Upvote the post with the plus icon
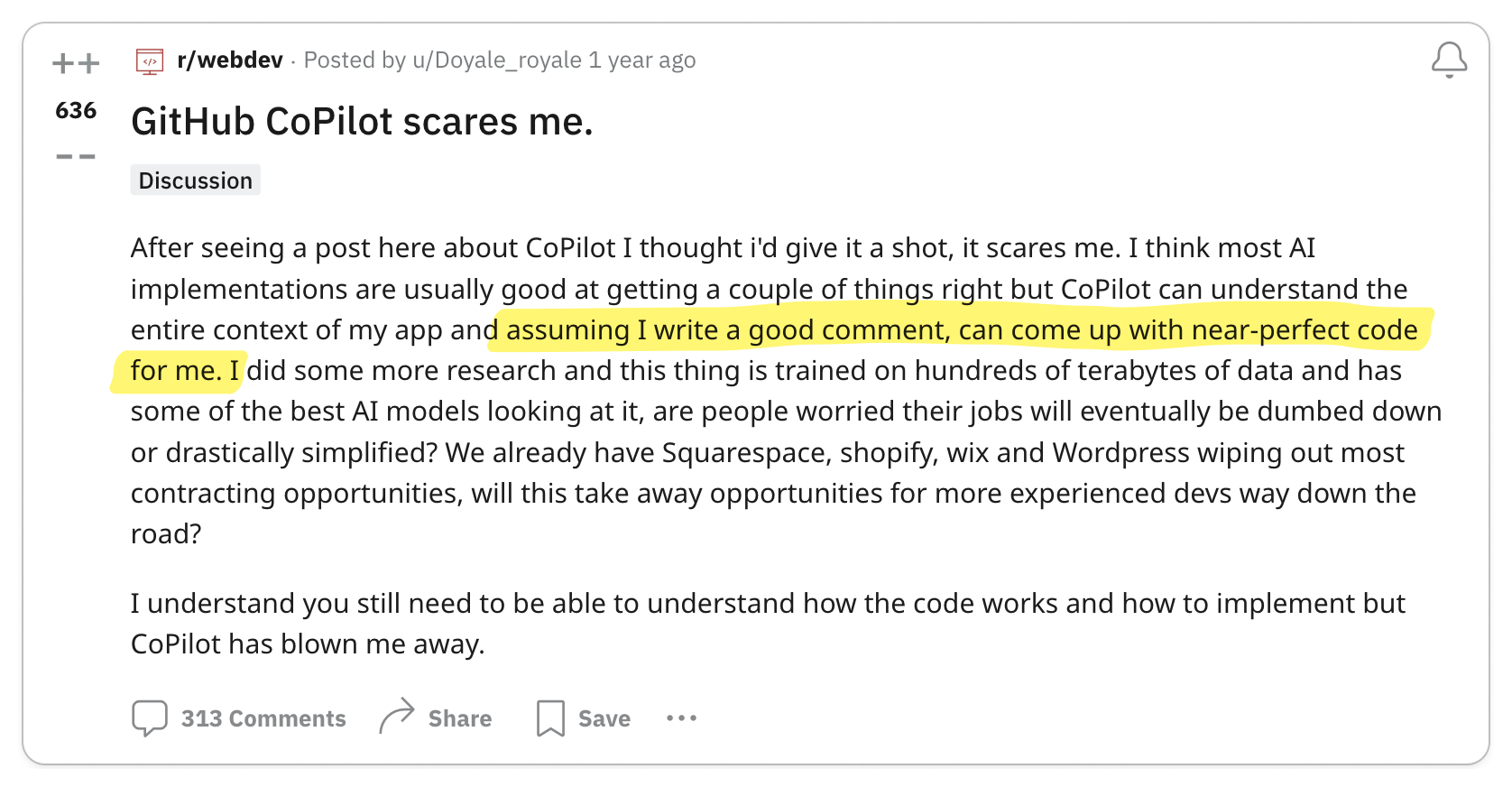1512x787 pixels. (76, 63)
